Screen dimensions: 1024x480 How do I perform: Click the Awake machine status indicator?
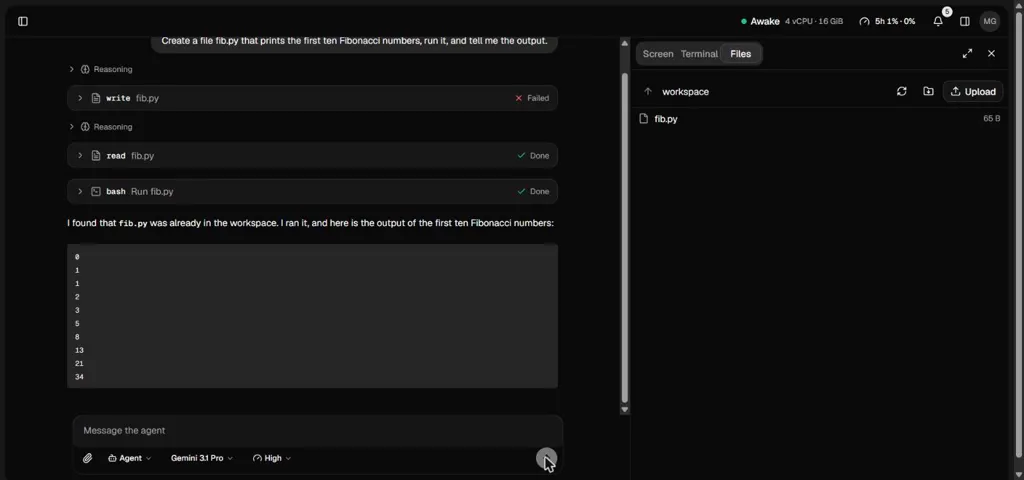pyautogui.click(x=760, y=22)
